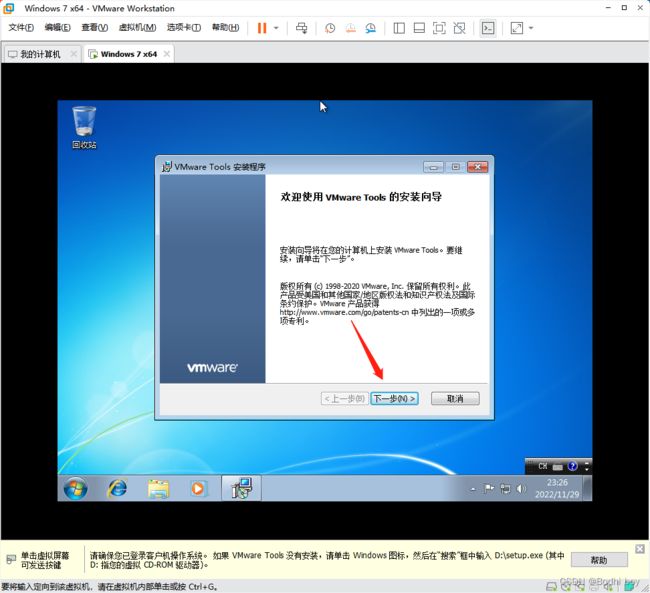Click the language bar keyboard icon

[x=558, y=467]
